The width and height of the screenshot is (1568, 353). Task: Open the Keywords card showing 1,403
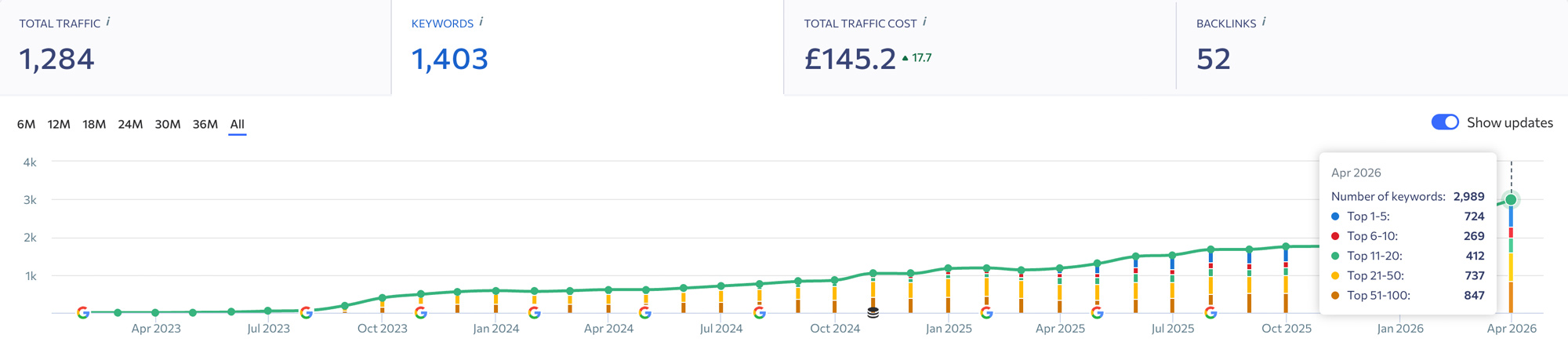pos(587,47)
